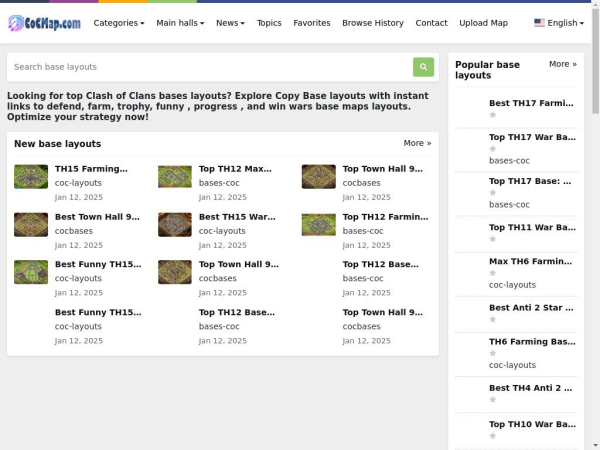This screenshot has width=600, height=450.
Task: Click More link for Popular base layouts
Action: tap(563, 64)
